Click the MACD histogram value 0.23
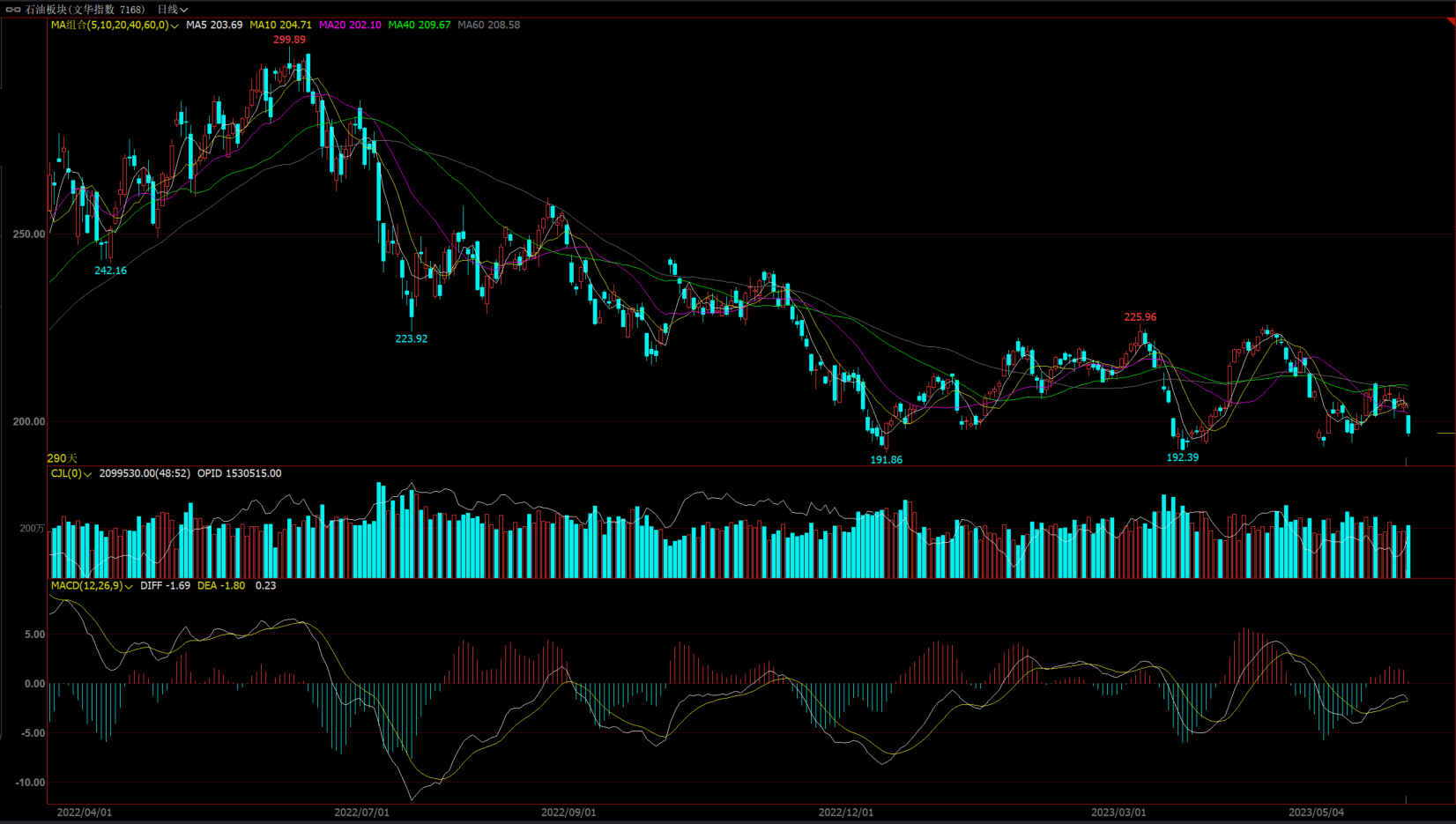The height and width of the screenshot is (824, 1456). pos(265,585)
